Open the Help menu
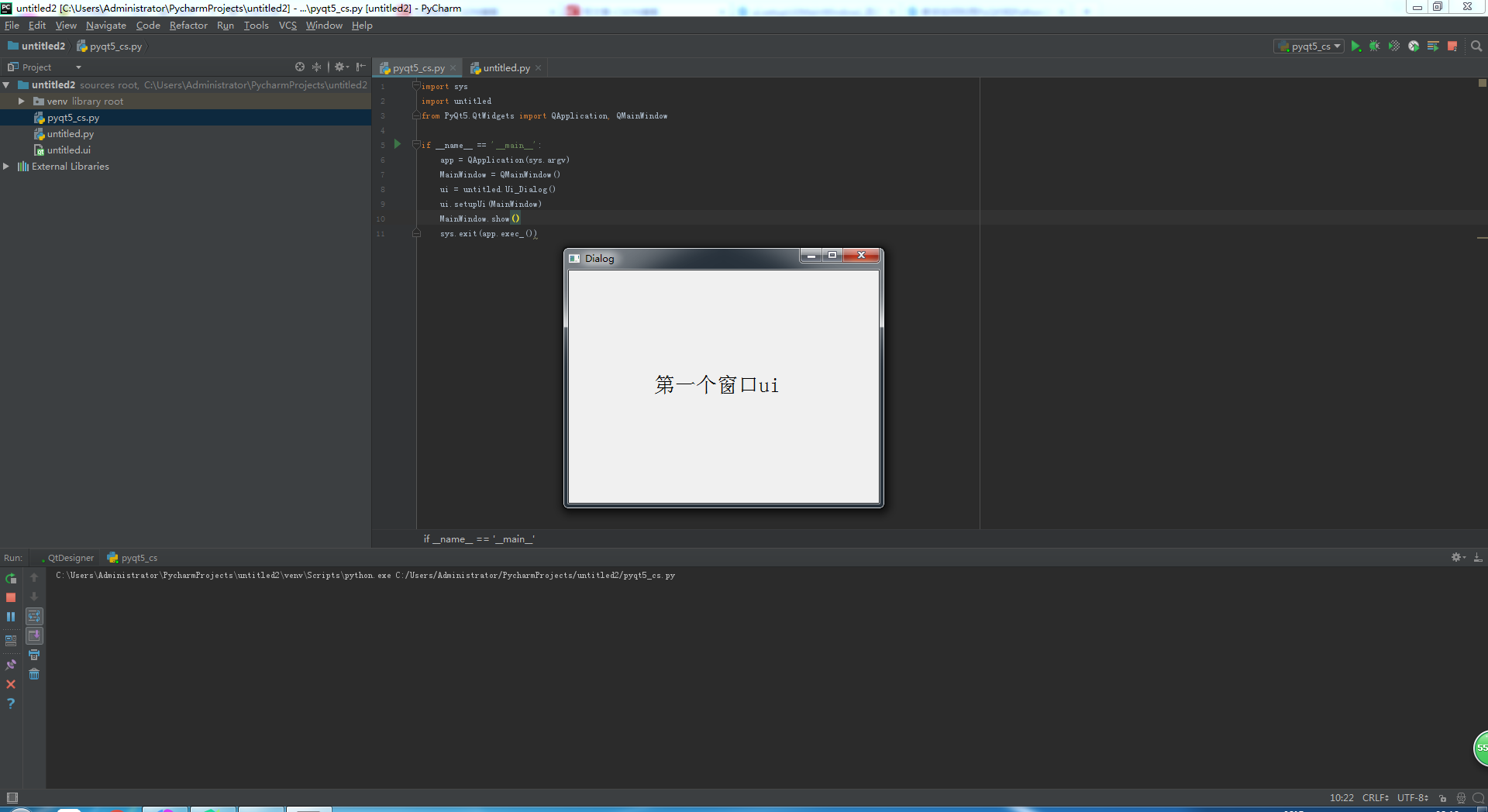The image size is (1488, 812). point(362,26)
